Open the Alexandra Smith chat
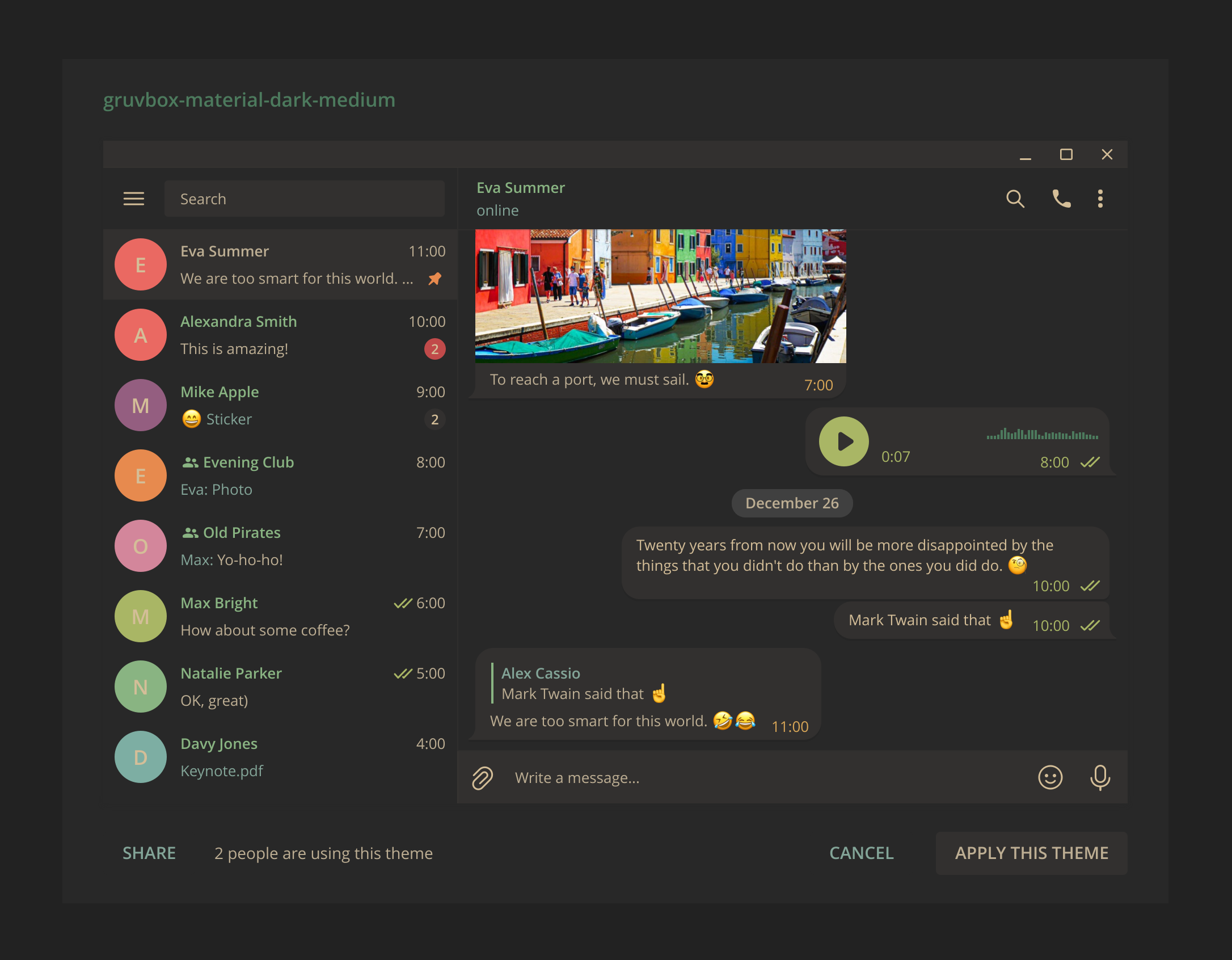 280,335
